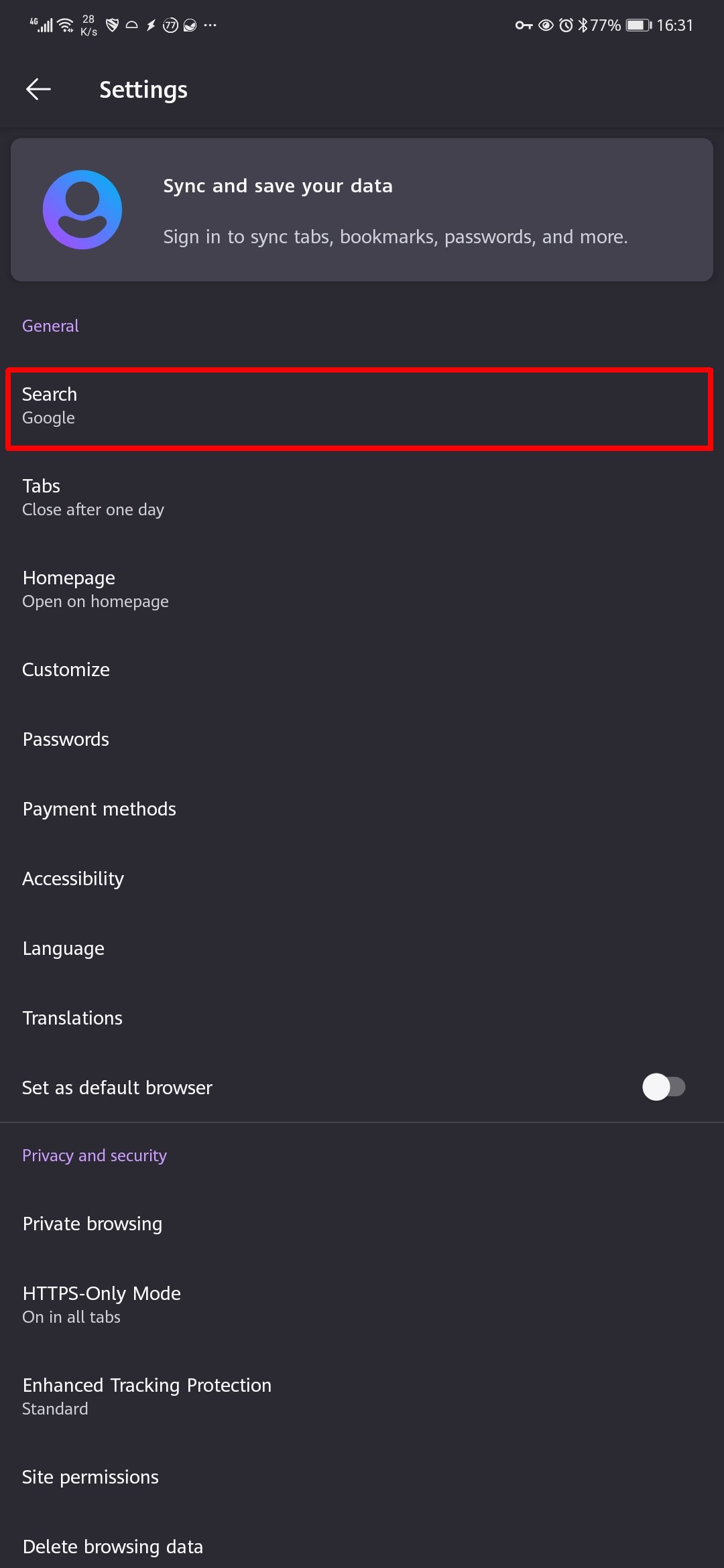Tap the account avatar icon
The image size is (724, 1568).
82,210
